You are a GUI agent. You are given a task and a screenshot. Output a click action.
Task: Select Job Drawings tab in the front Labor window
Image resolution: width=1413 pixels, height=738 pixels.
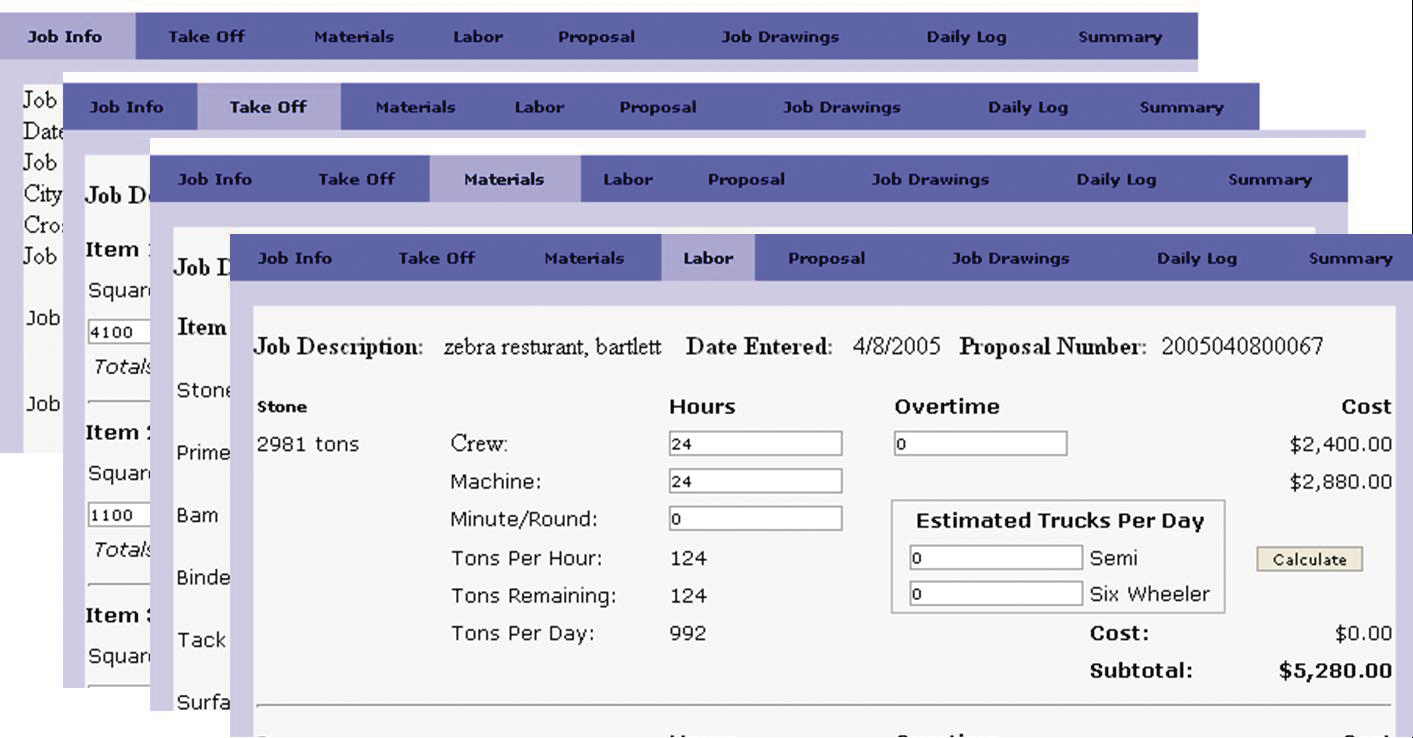(x=1010, y=258)
